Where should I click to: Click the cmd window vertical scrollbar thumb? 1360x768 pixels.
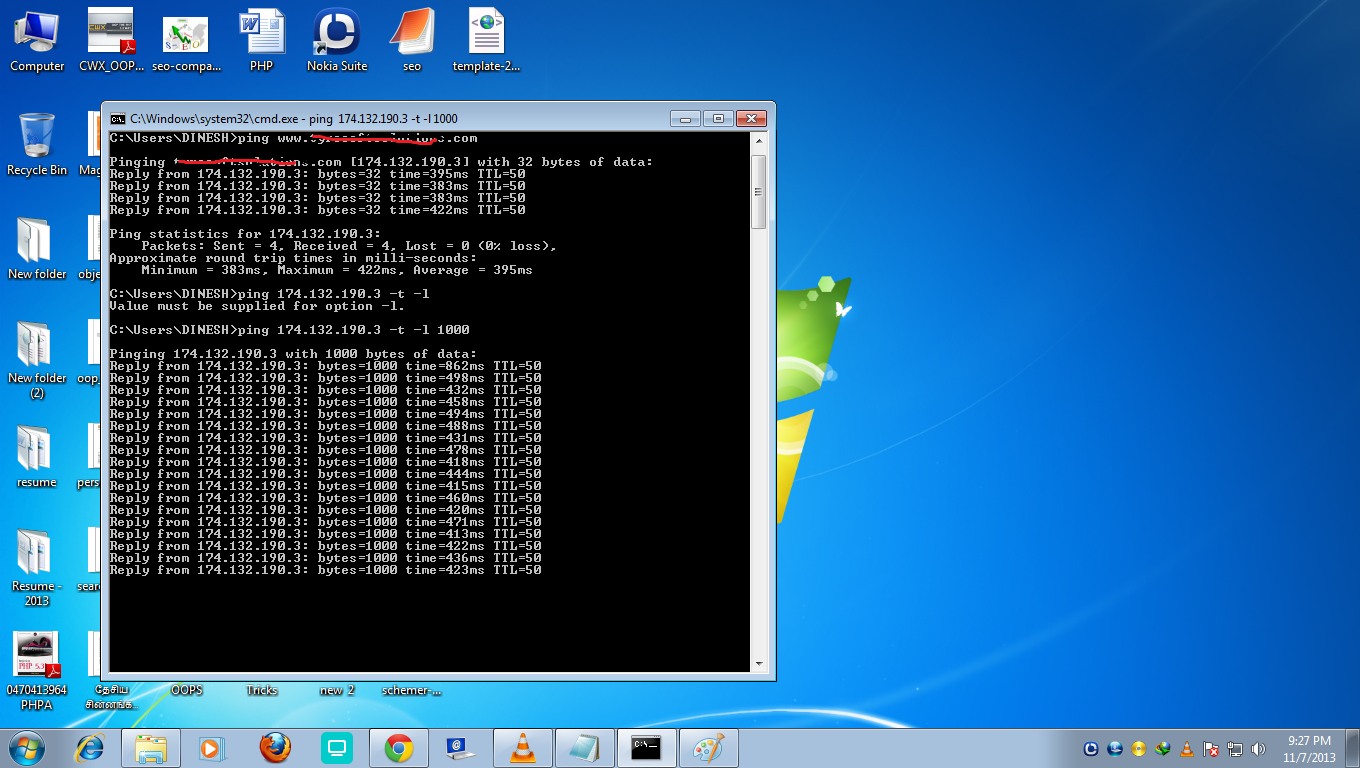(759, 191)
